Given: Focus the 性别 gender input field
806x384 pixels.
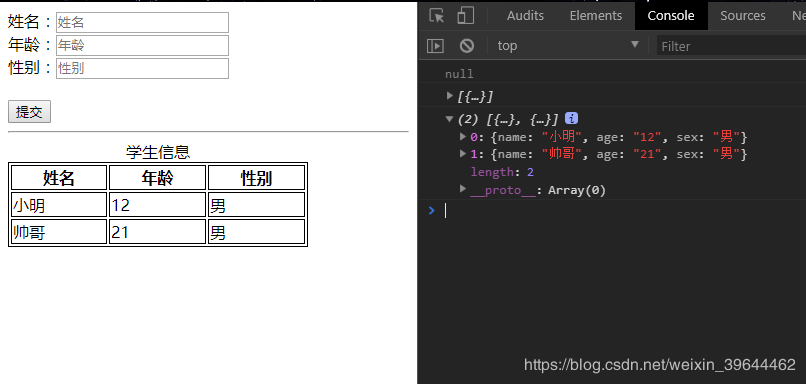Looking at the screenshot, I should [x=142, y=68].
